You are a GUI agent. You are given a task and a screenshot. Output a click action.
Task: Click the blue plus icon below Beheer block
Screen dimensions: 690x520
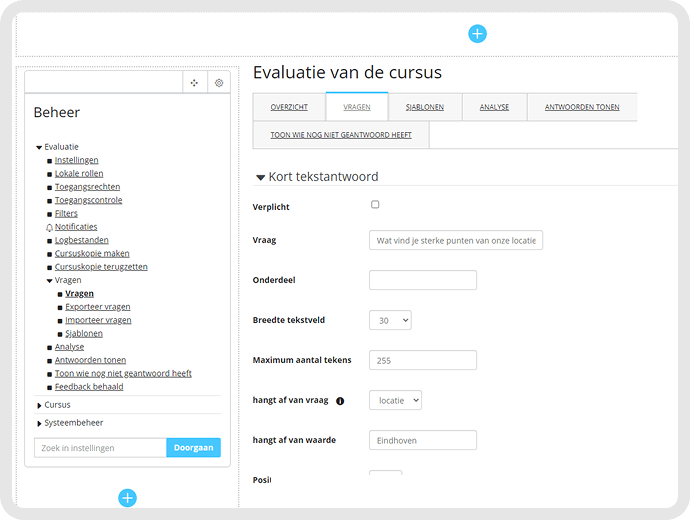pos(127,498)
